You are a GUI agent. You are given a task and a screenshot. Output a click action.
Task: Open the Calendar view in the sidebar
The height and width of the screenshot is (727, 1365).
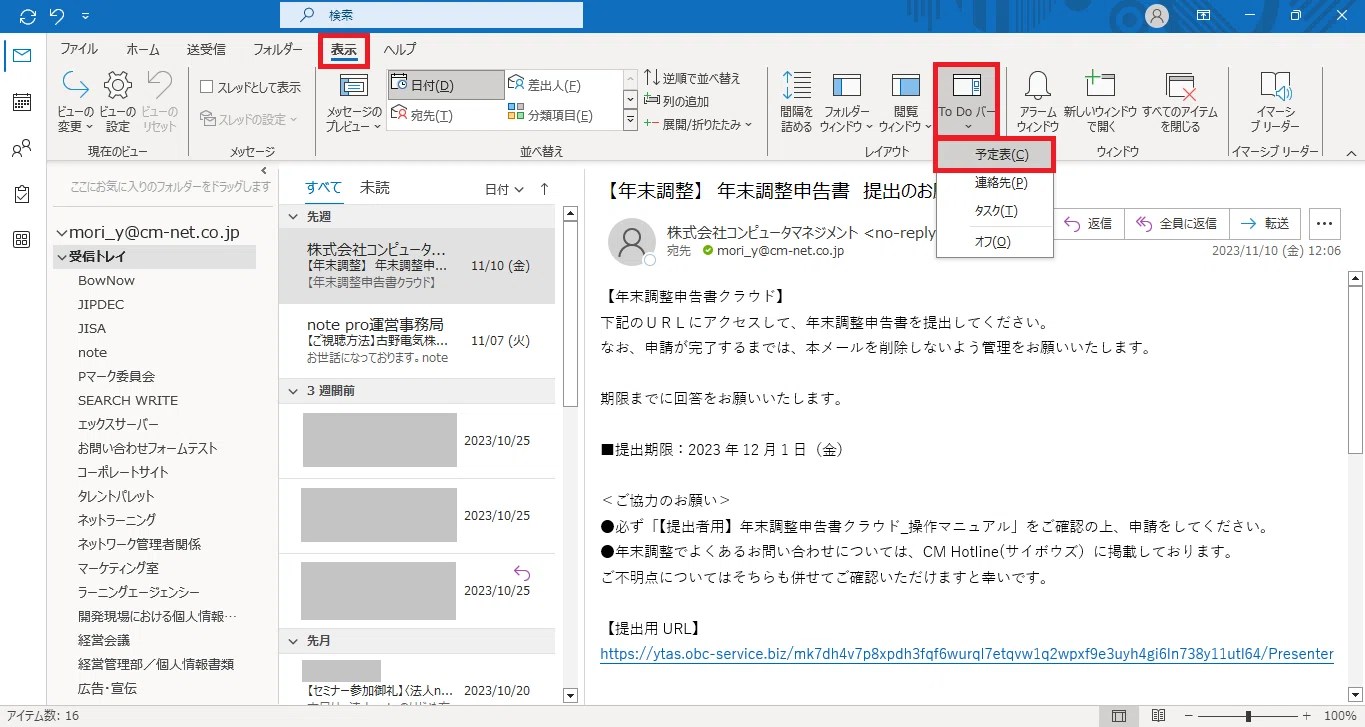pyautogui.click(x=22, y=102)
